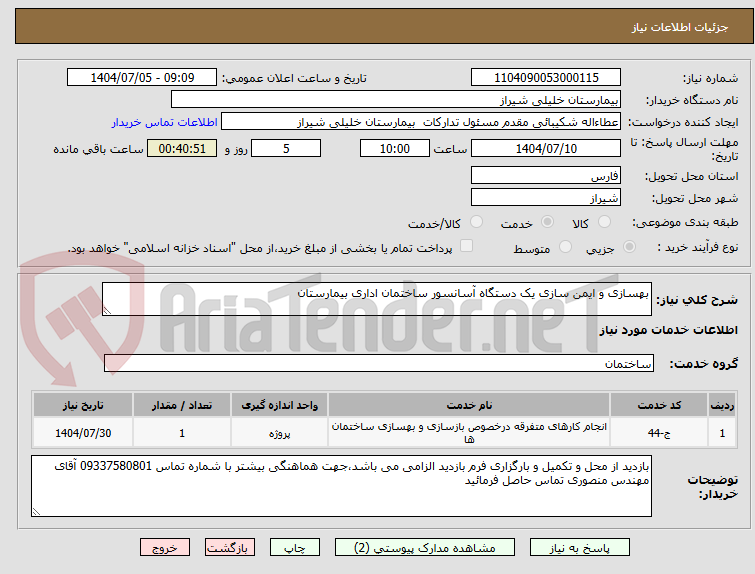
Task: Select the کالا/خدمت radio button
Action: [476, 222]
